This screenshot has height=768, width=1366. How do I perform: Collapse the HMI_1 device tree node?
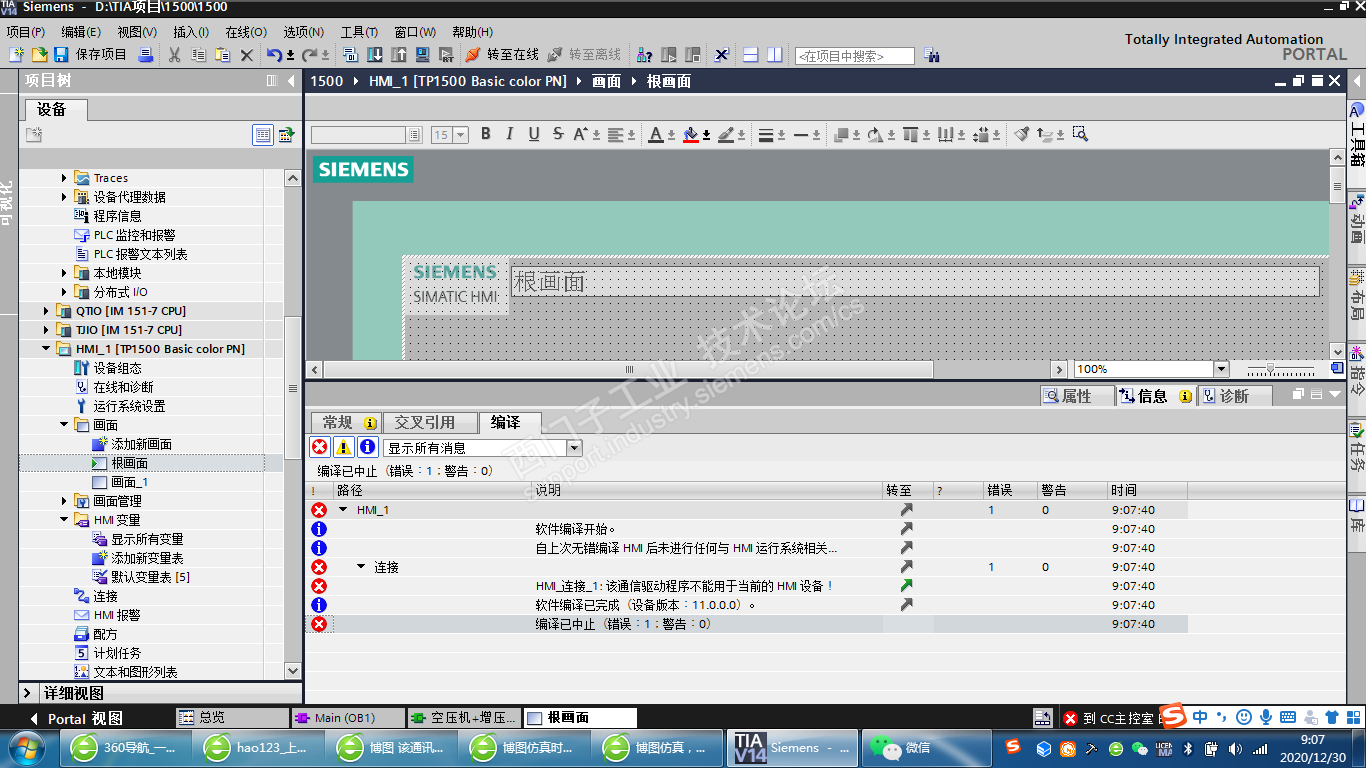tap(46, 349)
